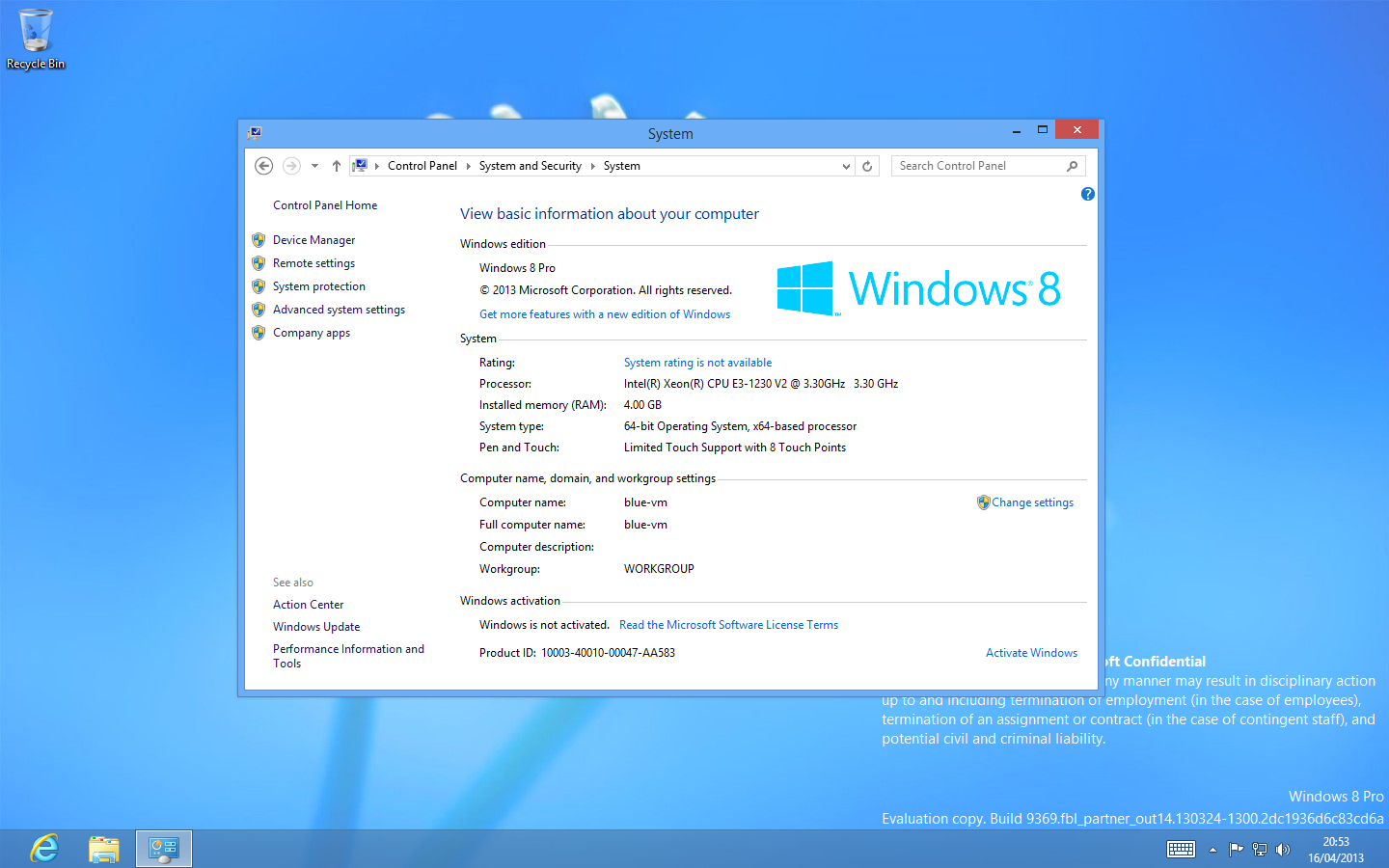Open volume speaker tray icon

[1282, 850]
